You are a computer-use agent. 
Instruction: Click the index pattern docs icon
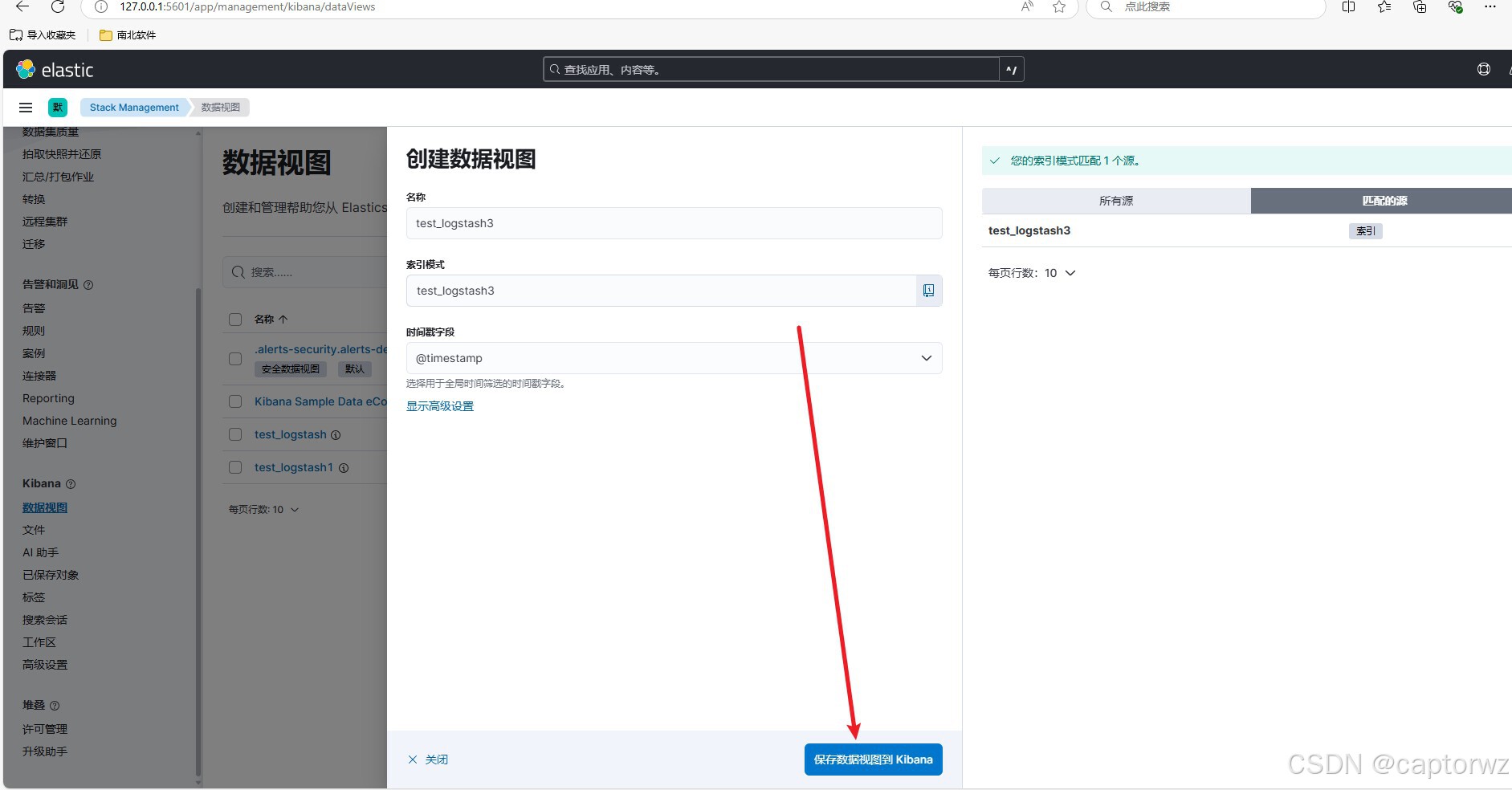928,291
